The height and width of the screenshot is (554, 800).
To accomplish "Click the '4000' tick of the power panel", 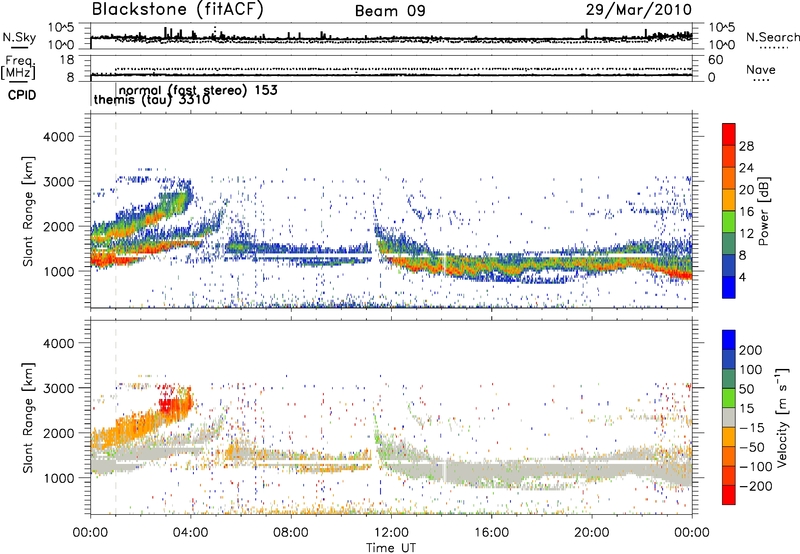I will 58,137.
